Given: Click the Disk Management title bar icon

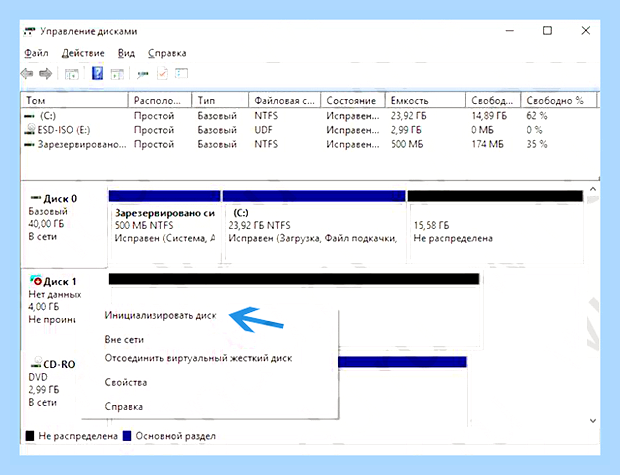Looking at the screenshot, I should [30, 31].
